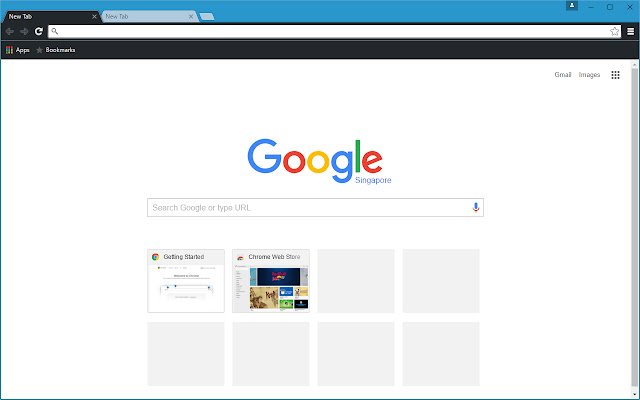Maximize the Chrome window
The height and width of the screenshot is (400, 640).
click(x=610, y=7)
